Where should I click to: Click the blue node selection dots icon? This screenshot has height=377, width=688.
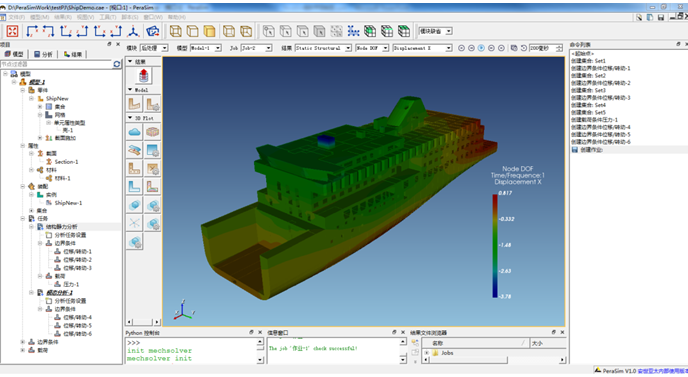353,31
